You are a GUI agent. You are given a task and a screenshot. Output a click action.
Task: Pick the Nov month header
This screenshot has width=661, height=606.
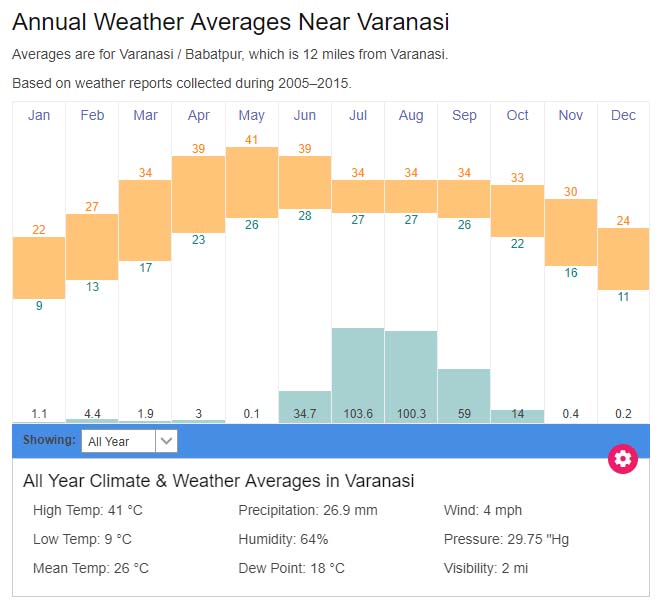pos(571,115)
